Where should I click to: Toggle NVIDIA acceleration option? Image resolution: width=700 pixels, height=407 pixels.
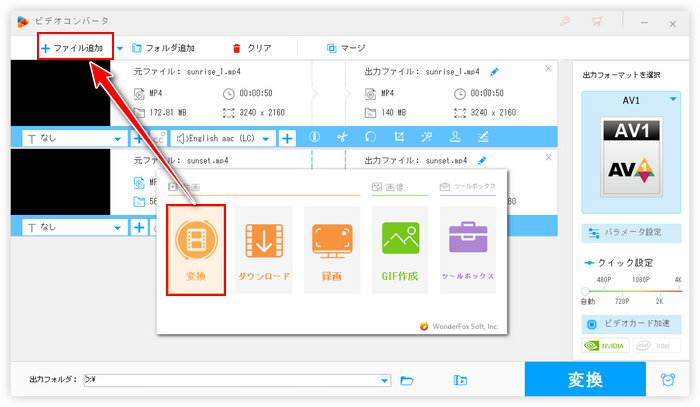pyautogui.click(x=606, y=346)
